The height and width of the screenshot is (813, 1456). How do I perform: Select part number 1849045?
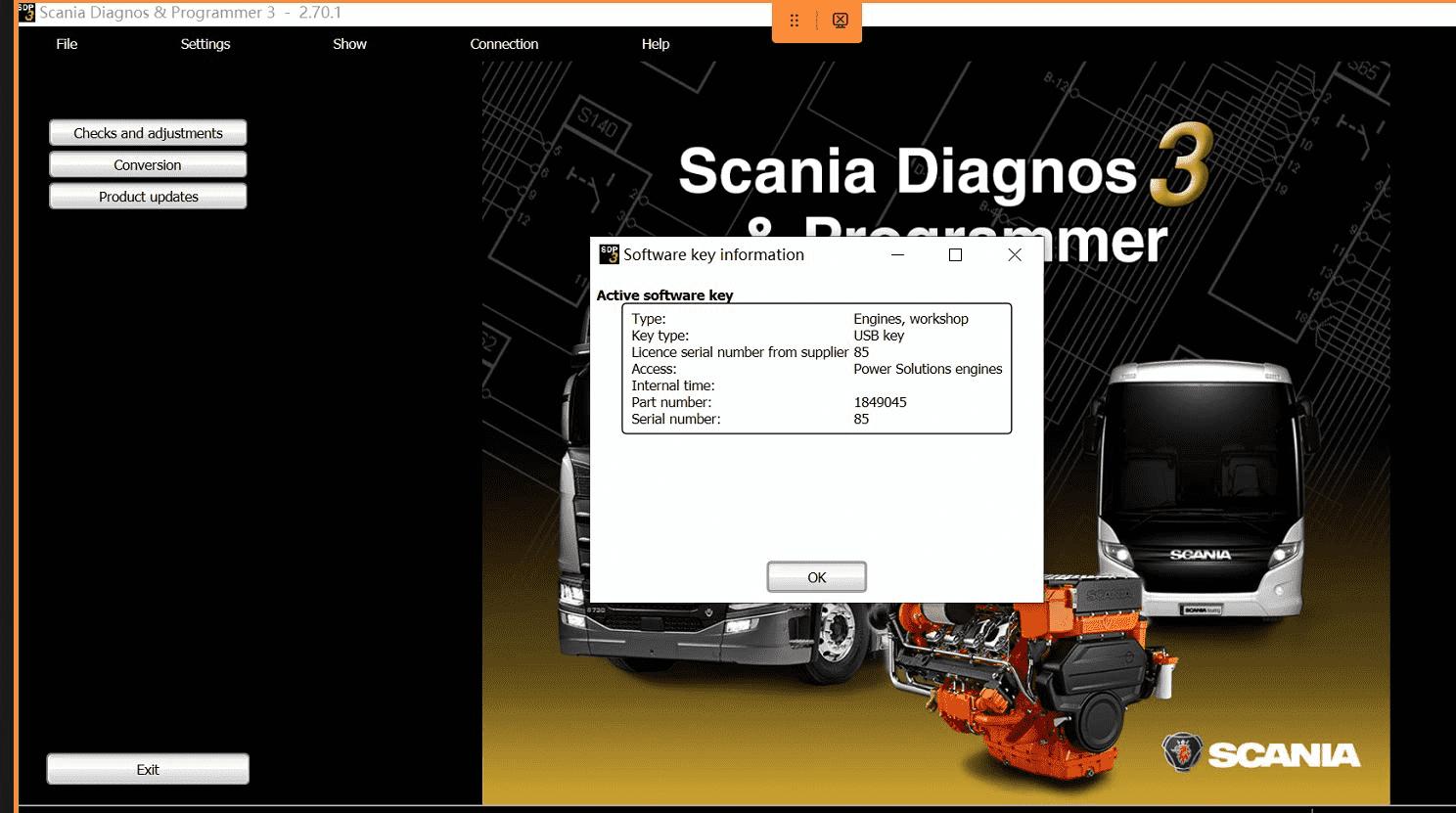point(880,402)
